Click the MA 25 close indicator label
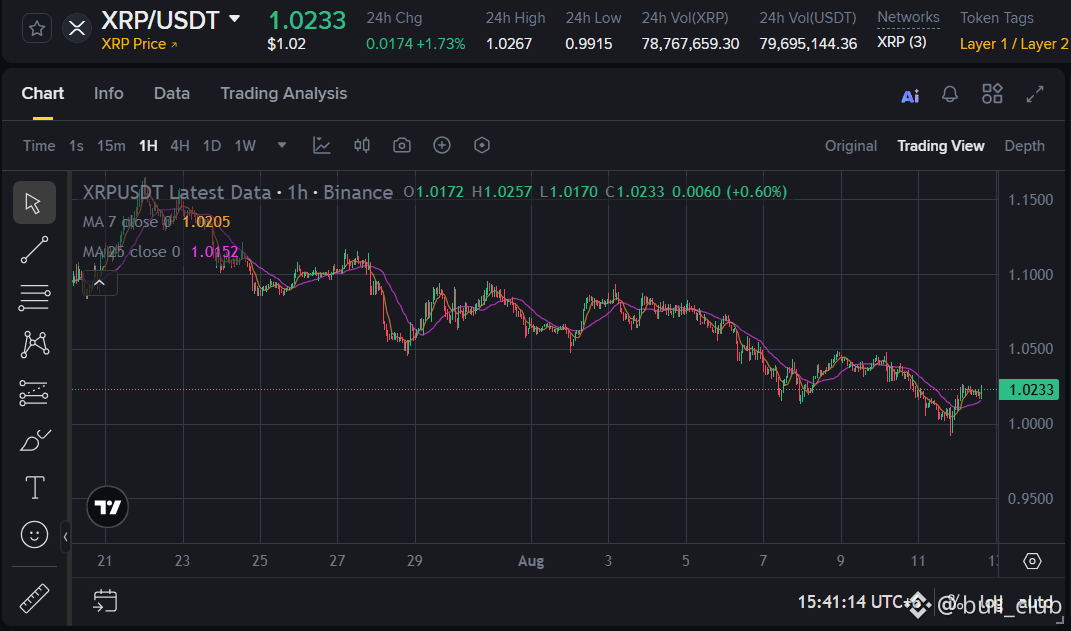Viewport: 1071px width, 631px height. [132, 252]
